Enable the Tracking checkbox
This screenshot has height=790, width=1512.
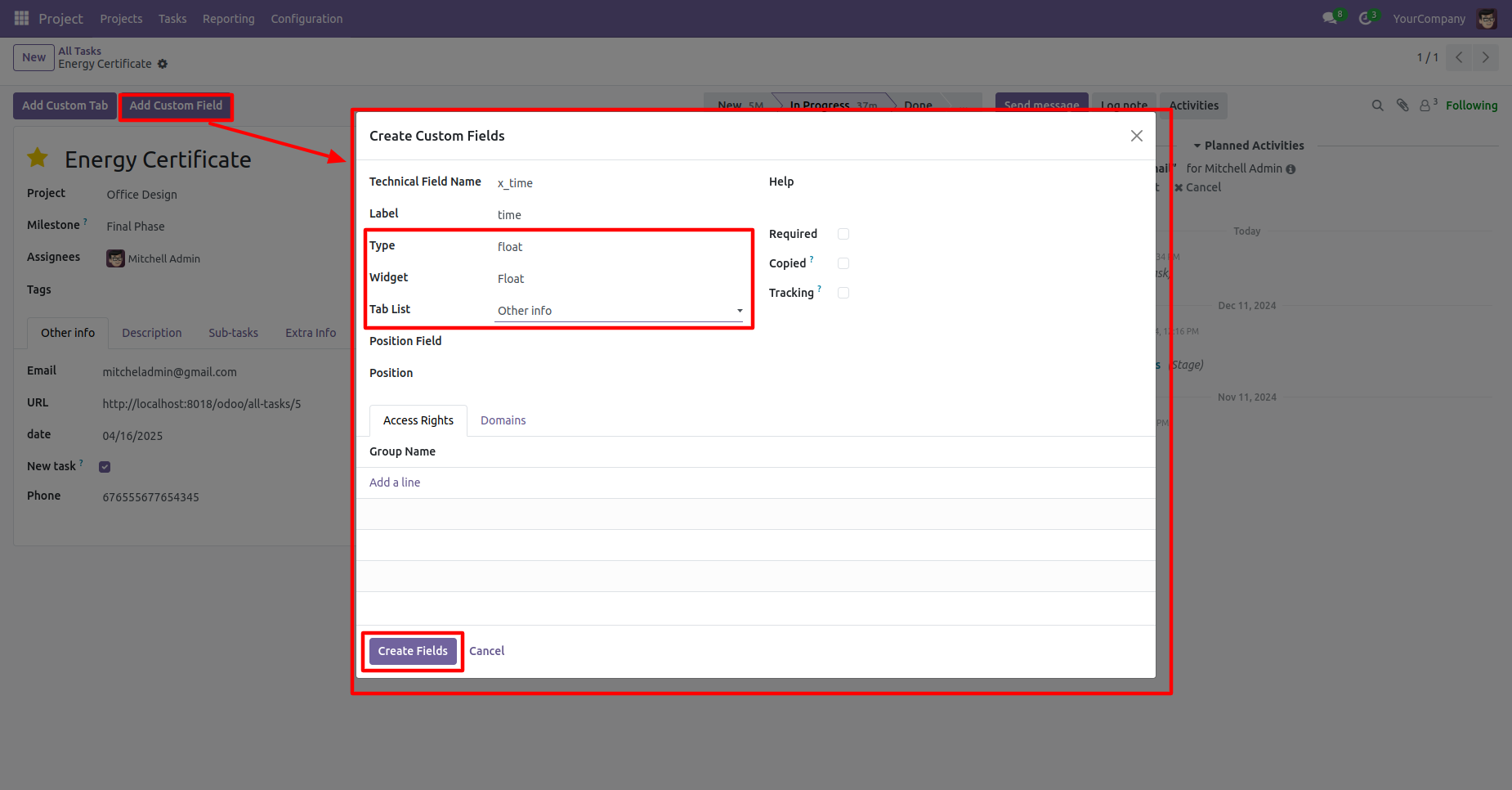pyautogui.click(x=843, y=293)
